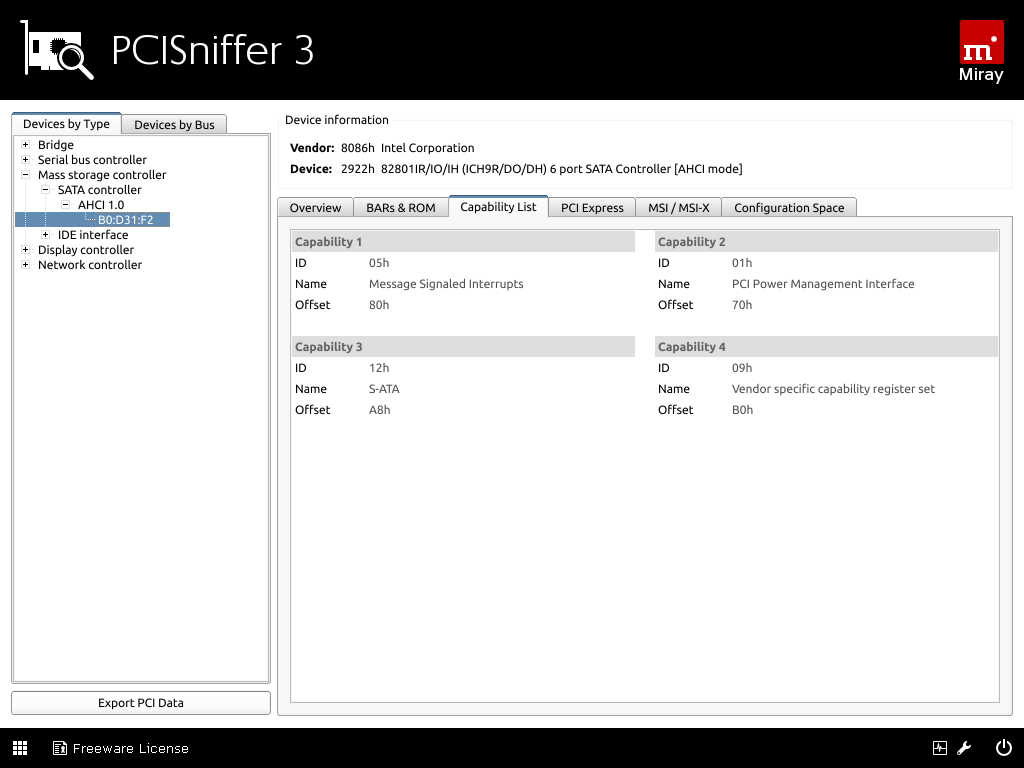The width and height of the screenshot is (1024, 768).
Task: Select the Serial bus controller label
Action: pos(92,159)
